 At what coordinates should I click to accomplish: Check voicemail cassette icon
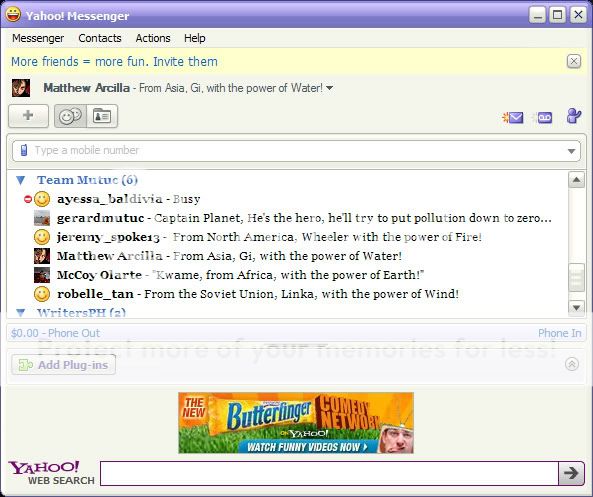pos(543,118)
